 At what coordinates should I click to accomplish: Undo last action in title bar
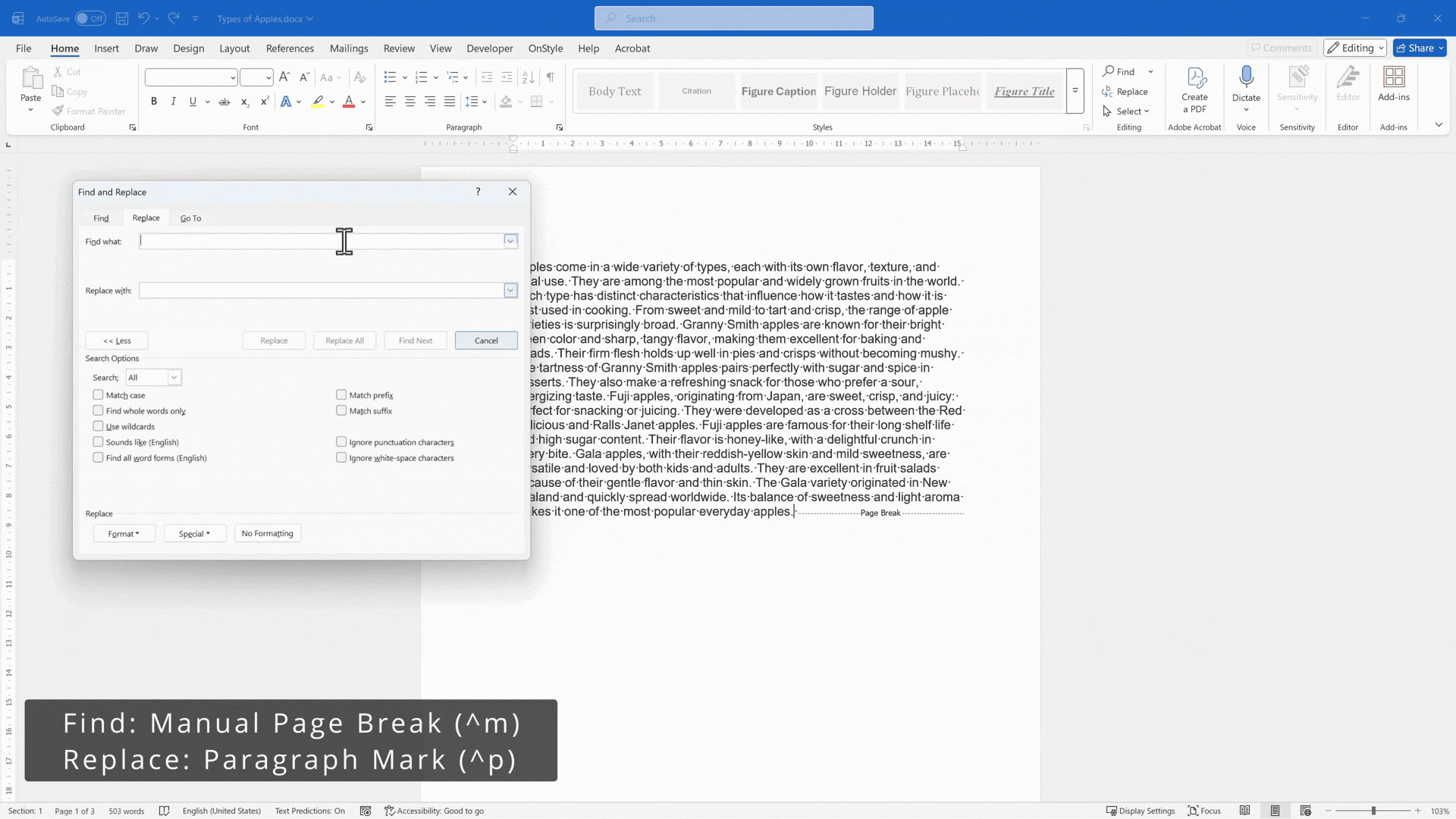(143, 18)
